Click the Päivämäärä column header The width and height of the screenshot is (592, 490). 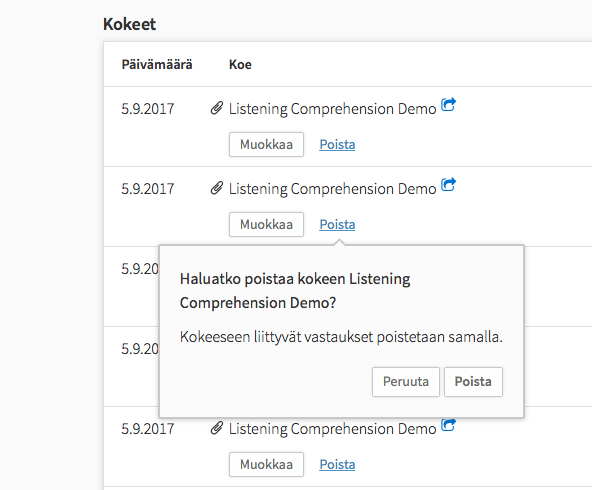[157, 65]
